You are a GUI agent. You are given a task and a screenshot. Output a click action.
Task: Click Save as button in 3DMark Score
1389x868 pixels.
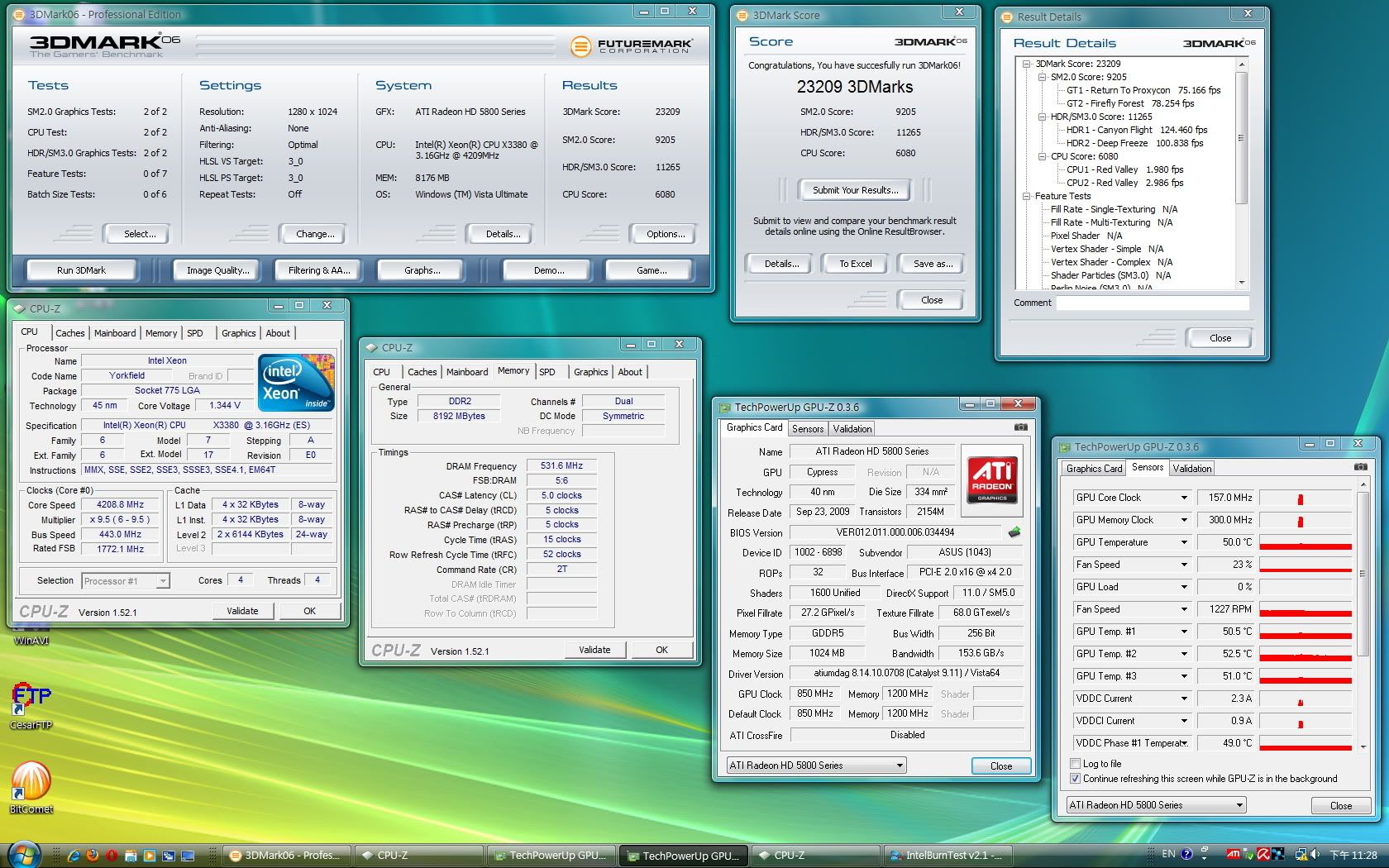[x=933, y=264]
